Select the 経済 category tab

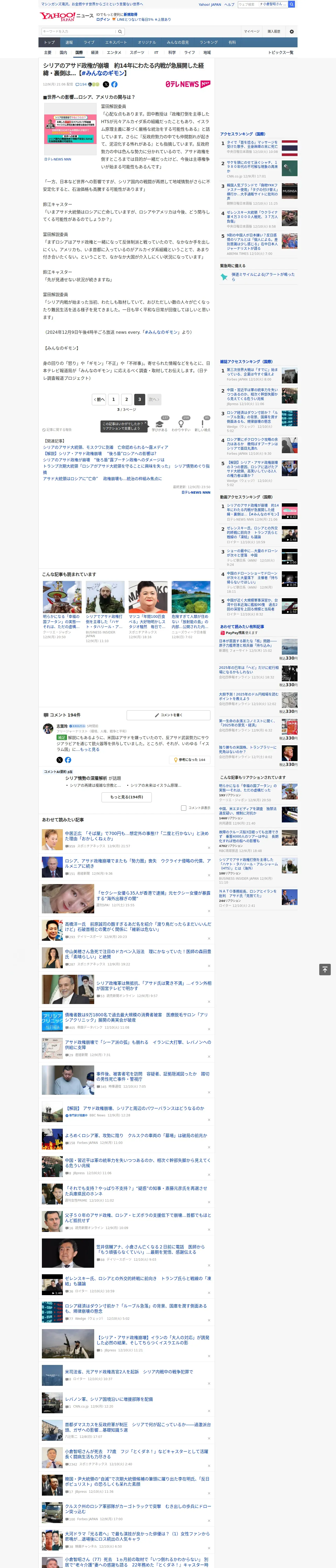[x=94, y=52]
